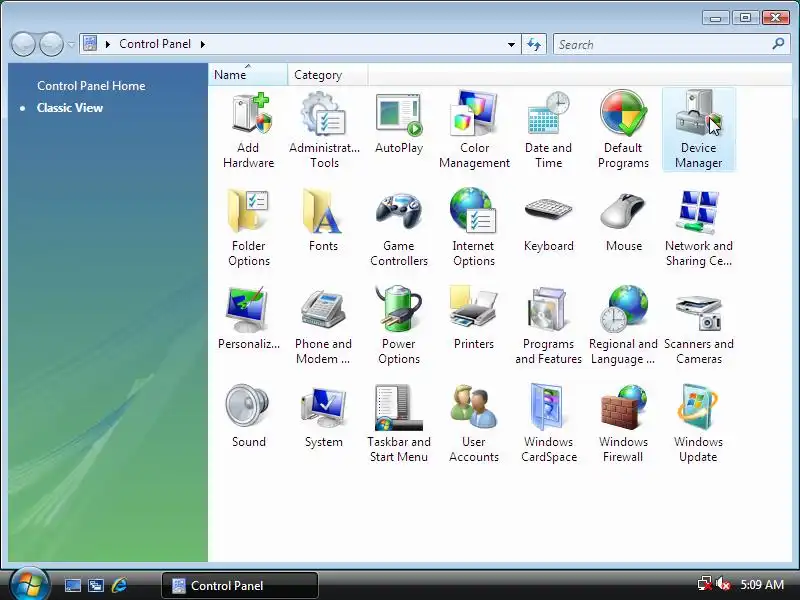Open Power Options icon
The image size is (800, 600).
click(399, 326)
